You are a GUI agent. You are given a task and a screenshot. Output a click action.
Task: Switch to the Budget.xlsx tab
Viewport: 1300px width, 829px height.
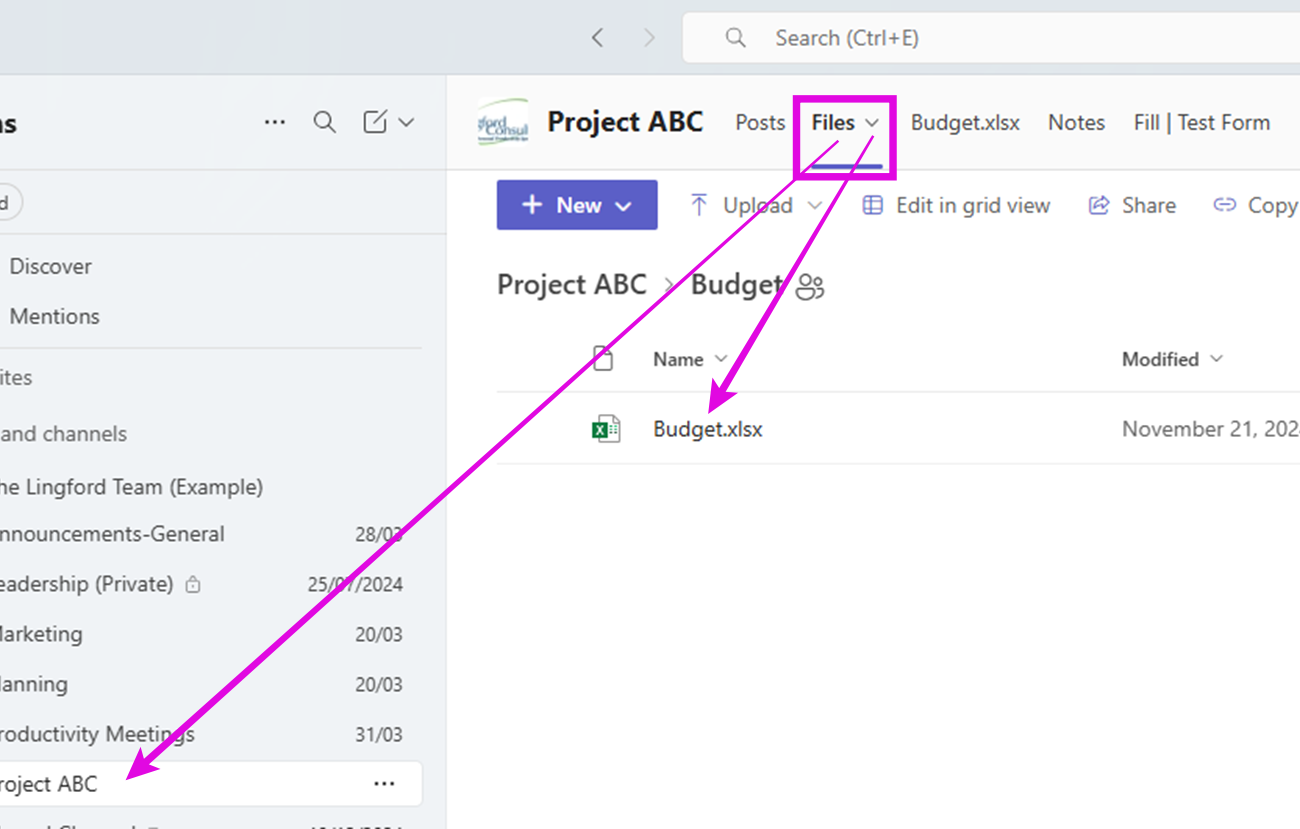[x=965, y=122]
